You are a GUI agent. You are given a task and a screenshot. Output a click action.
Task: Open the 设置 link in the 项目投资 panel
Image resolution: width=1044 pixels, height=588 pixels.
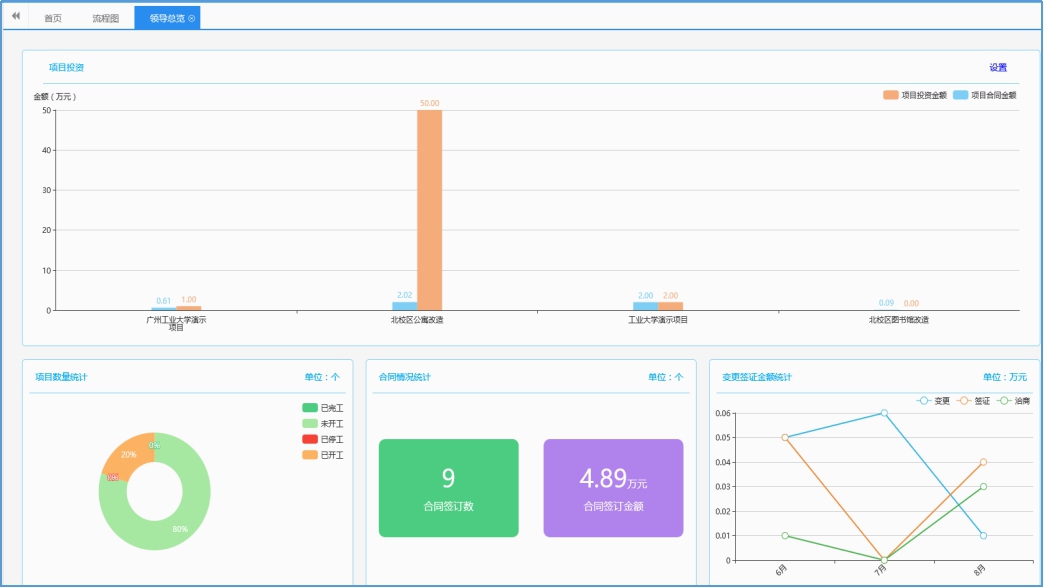pyautogui.click(x=997, y=68)
